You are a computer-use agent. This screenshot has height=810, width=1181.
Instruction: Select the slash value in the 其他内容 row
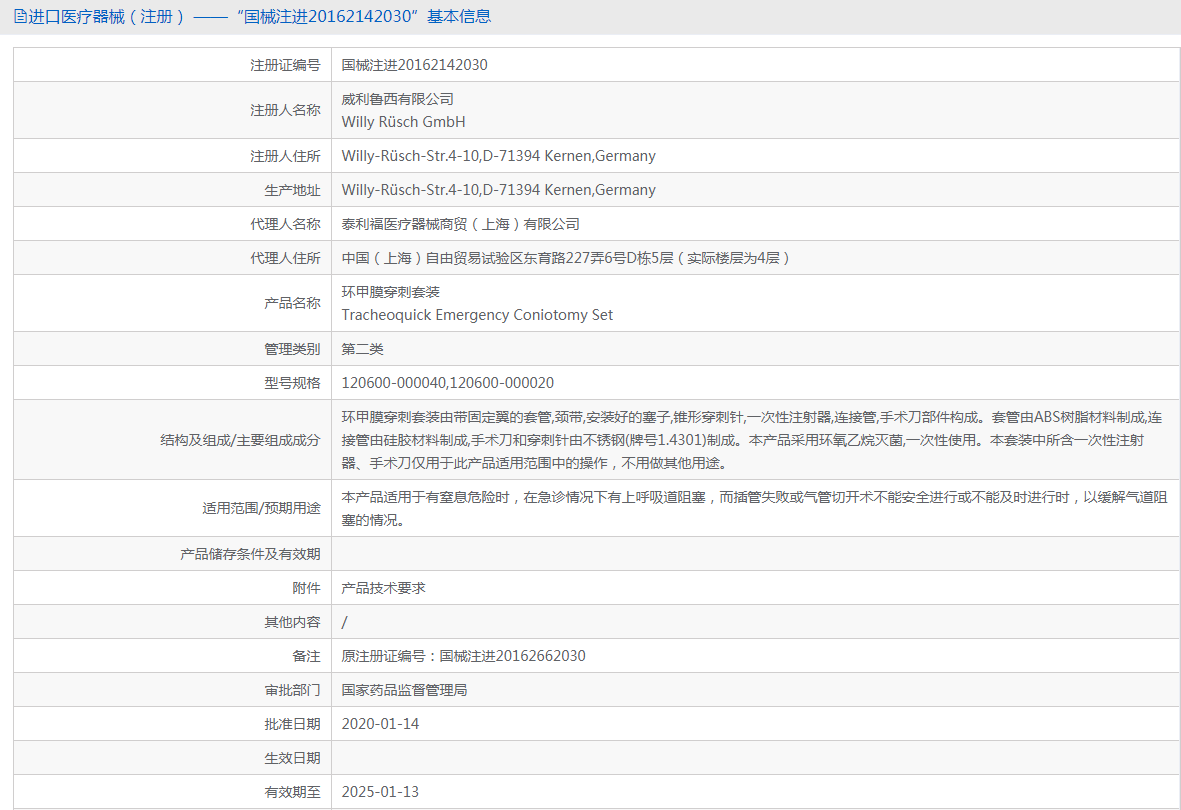pos(344,622)
